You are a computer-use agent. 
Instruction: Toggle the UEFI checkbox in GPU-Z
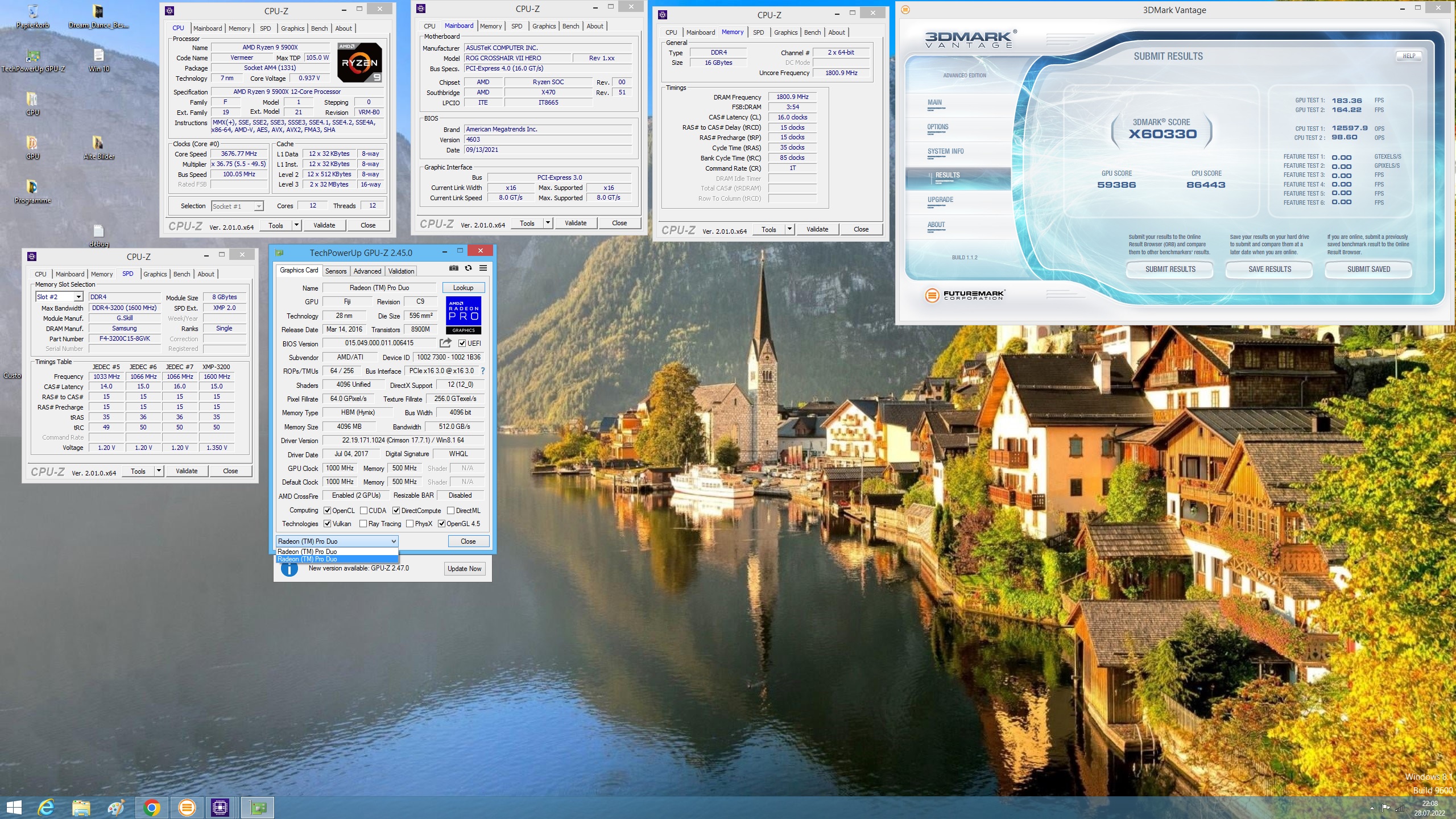point(462,343)
